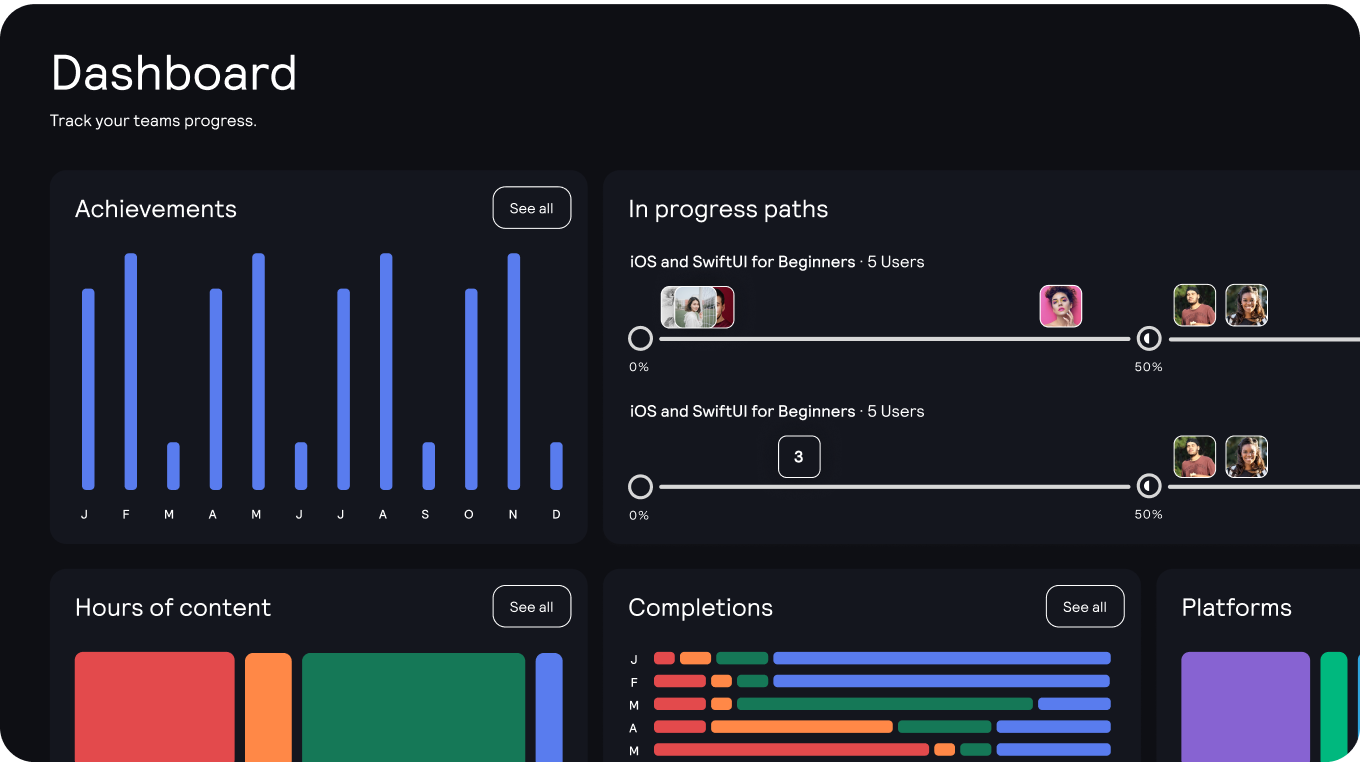Select the orange segment in Completions A row
Screen dimensions: 1360x762
802,727
